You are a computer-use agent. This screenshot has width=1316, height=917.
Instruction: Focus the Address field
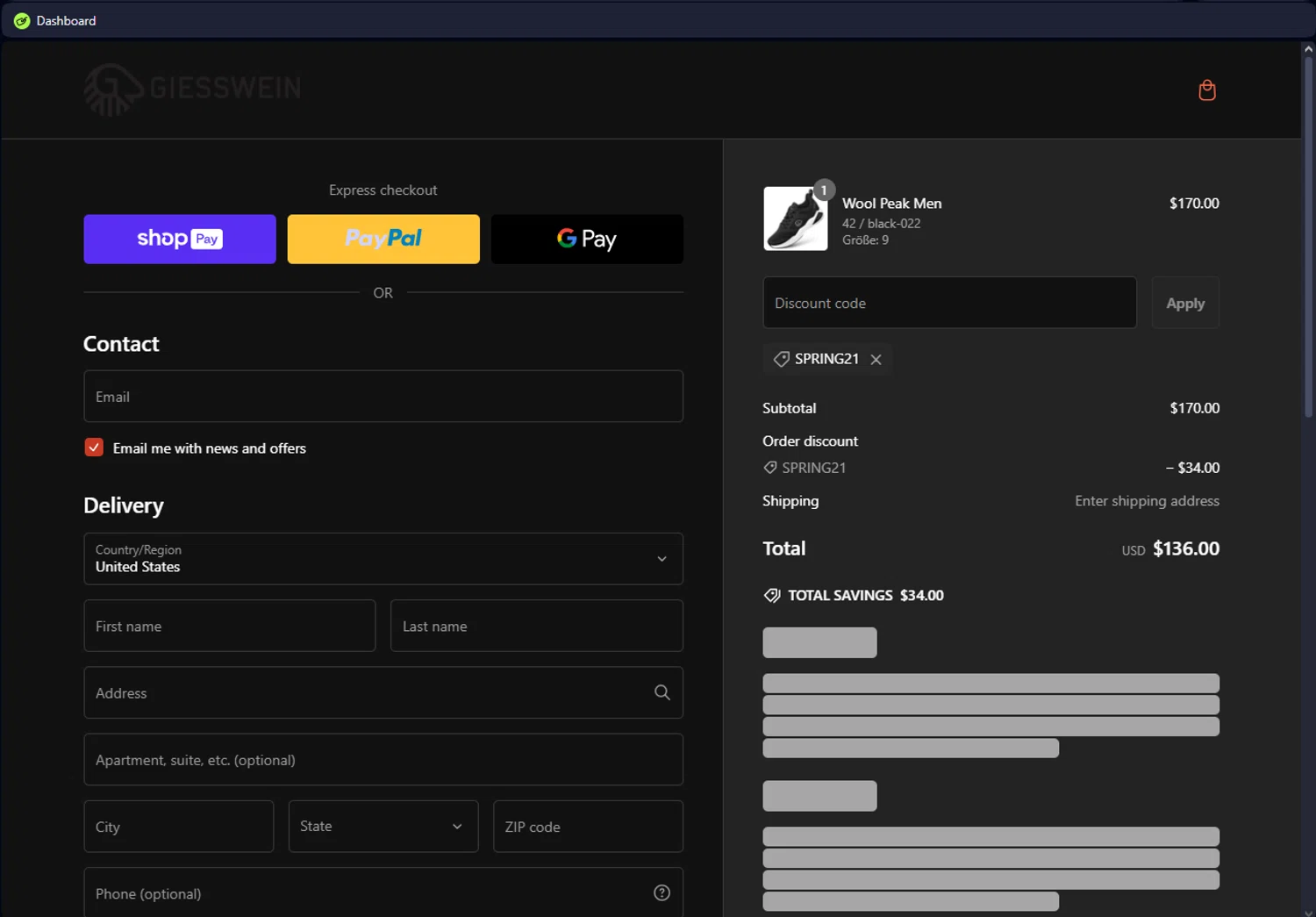[x=383, y=692]
